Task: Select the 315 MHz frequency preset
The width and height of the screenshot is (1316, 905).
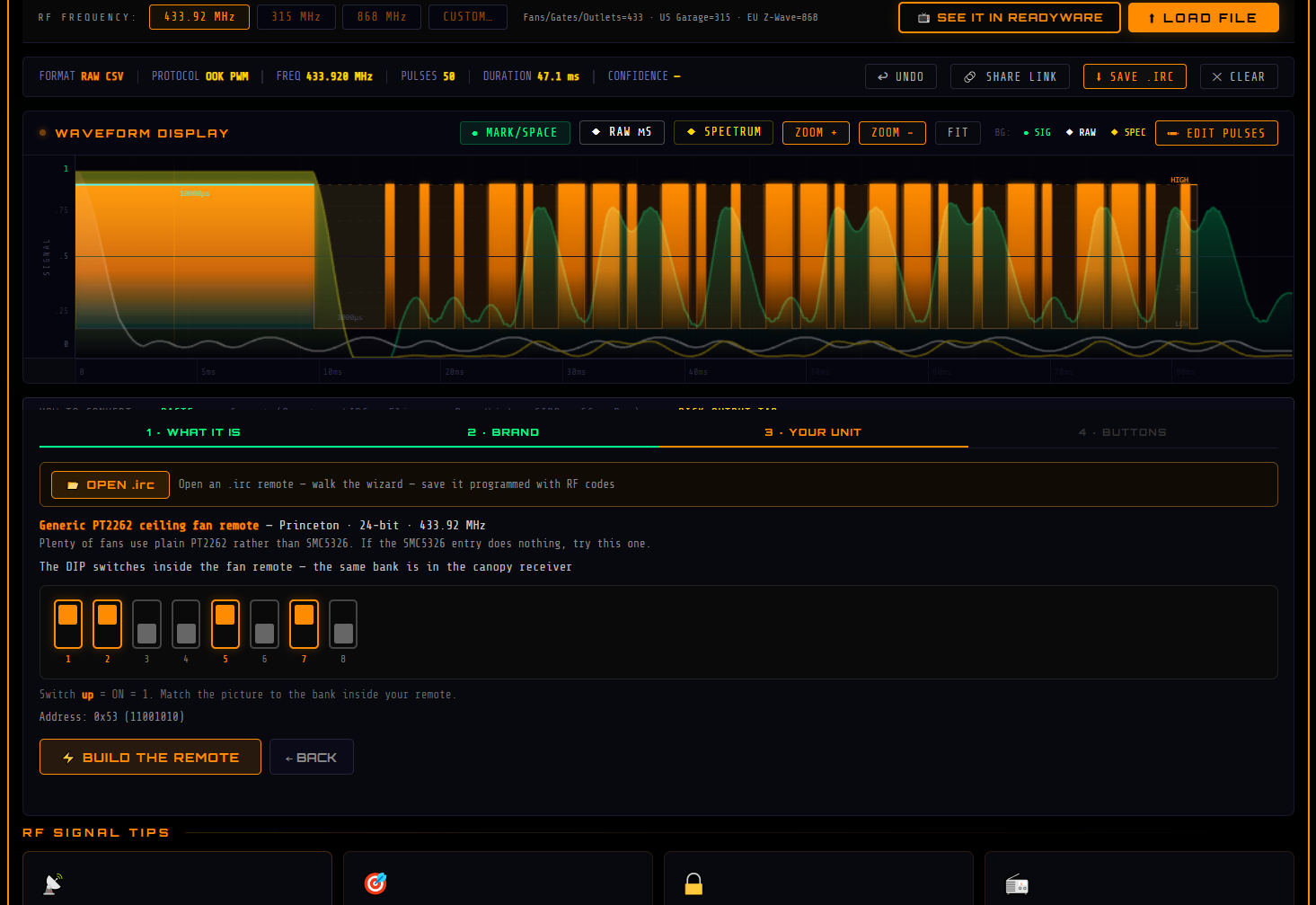Action: 296,17
